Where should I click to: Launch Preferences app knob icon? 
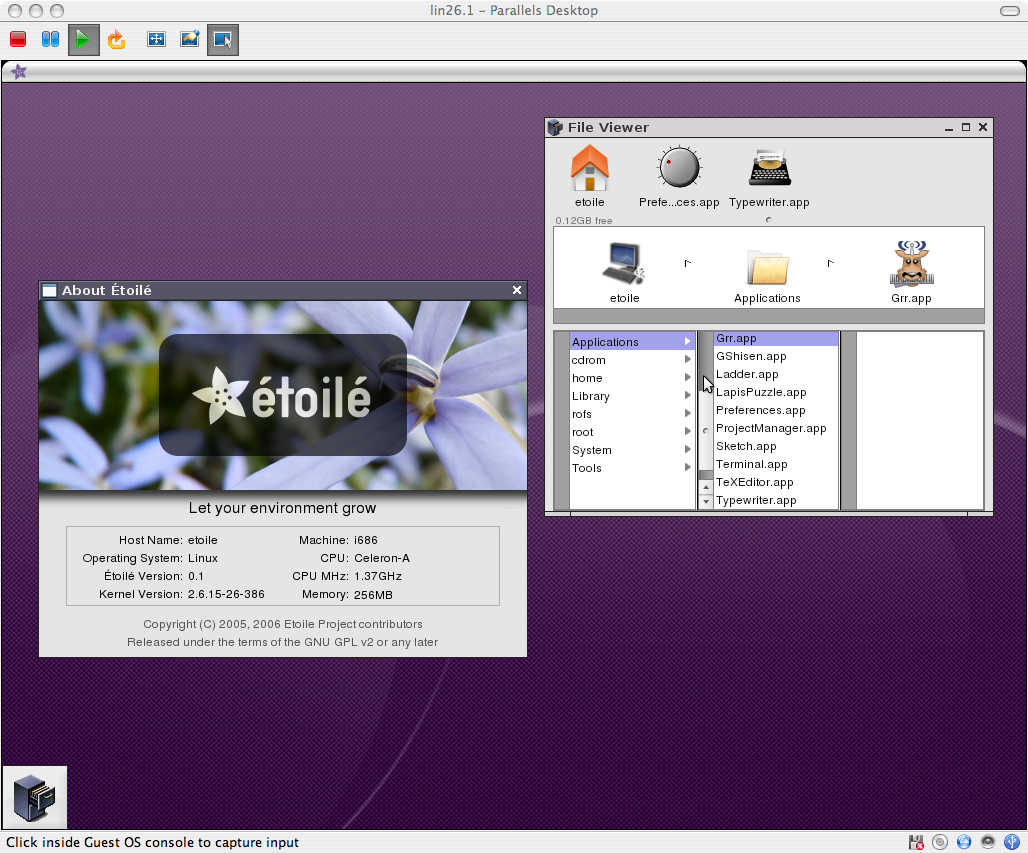679,168
